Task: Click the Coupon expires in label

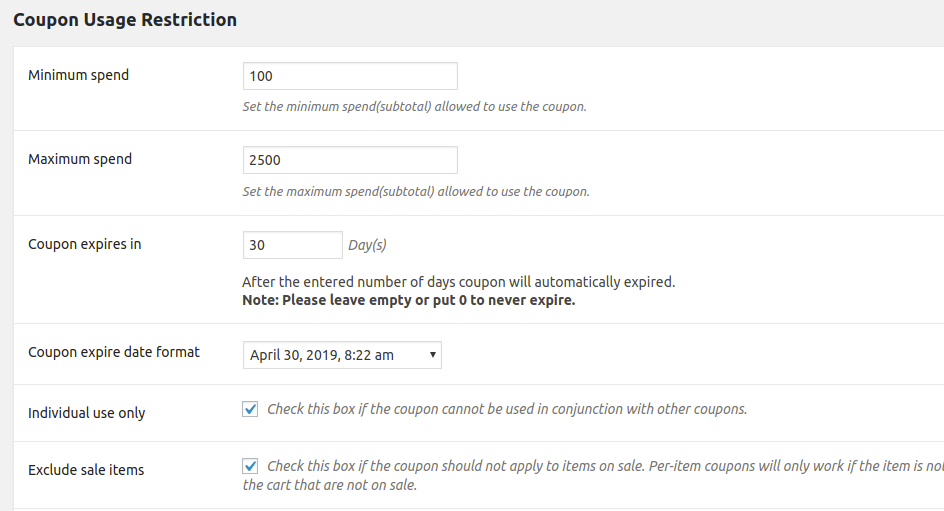Action: click(x=84, y=244)
